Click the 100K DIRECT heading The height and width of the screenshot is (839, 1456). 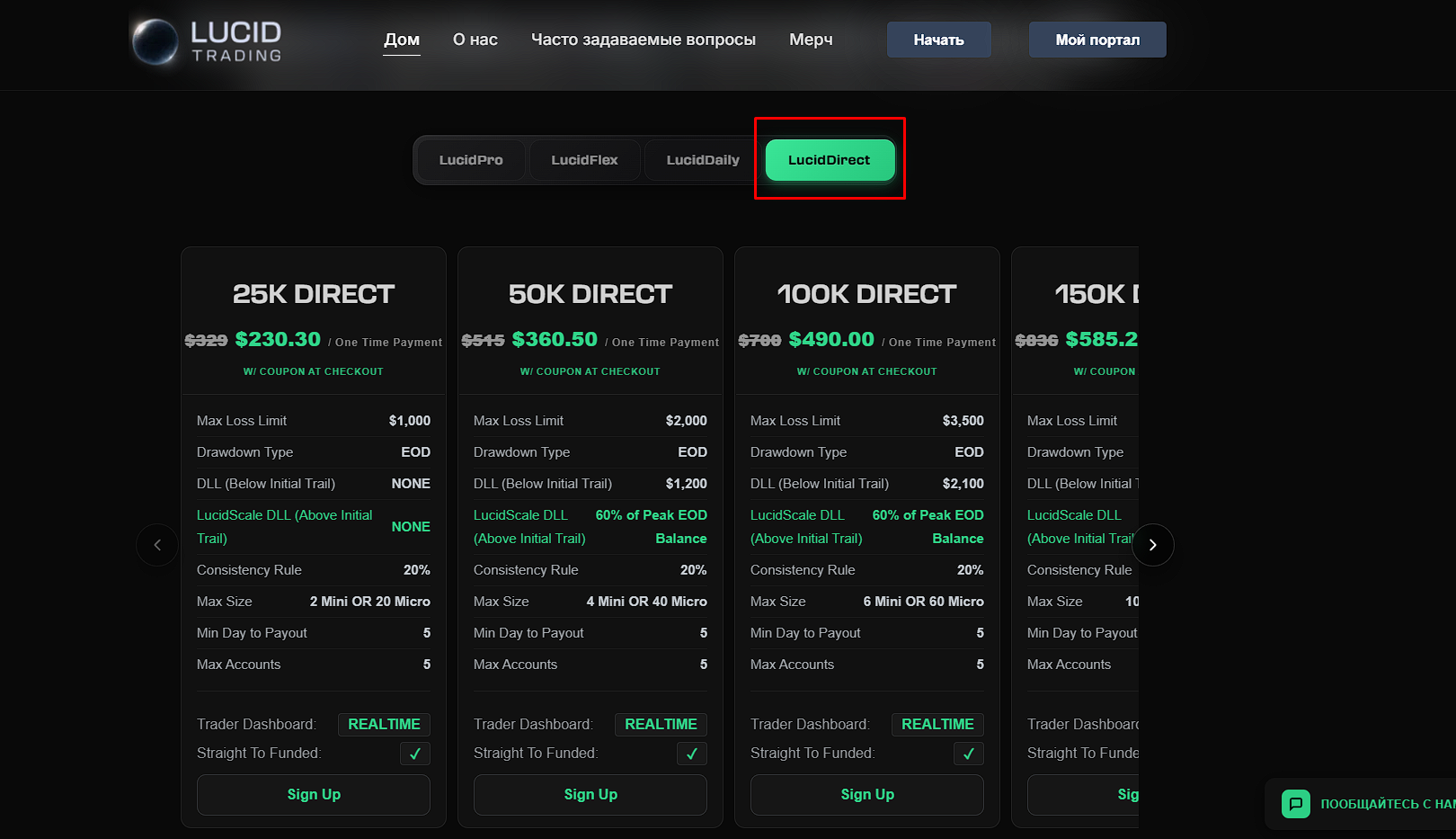[x=867, y=294]
